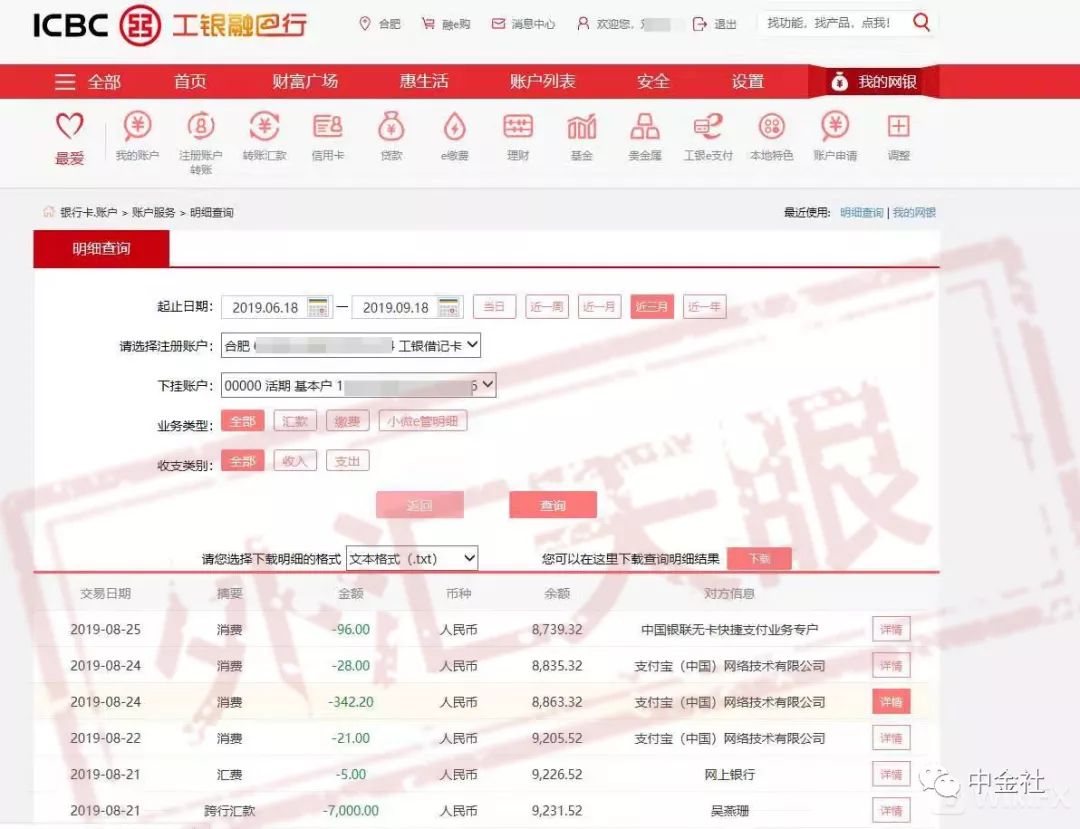Select 近一周 date range
1080x829 pixels.
[x=547, y=306]
